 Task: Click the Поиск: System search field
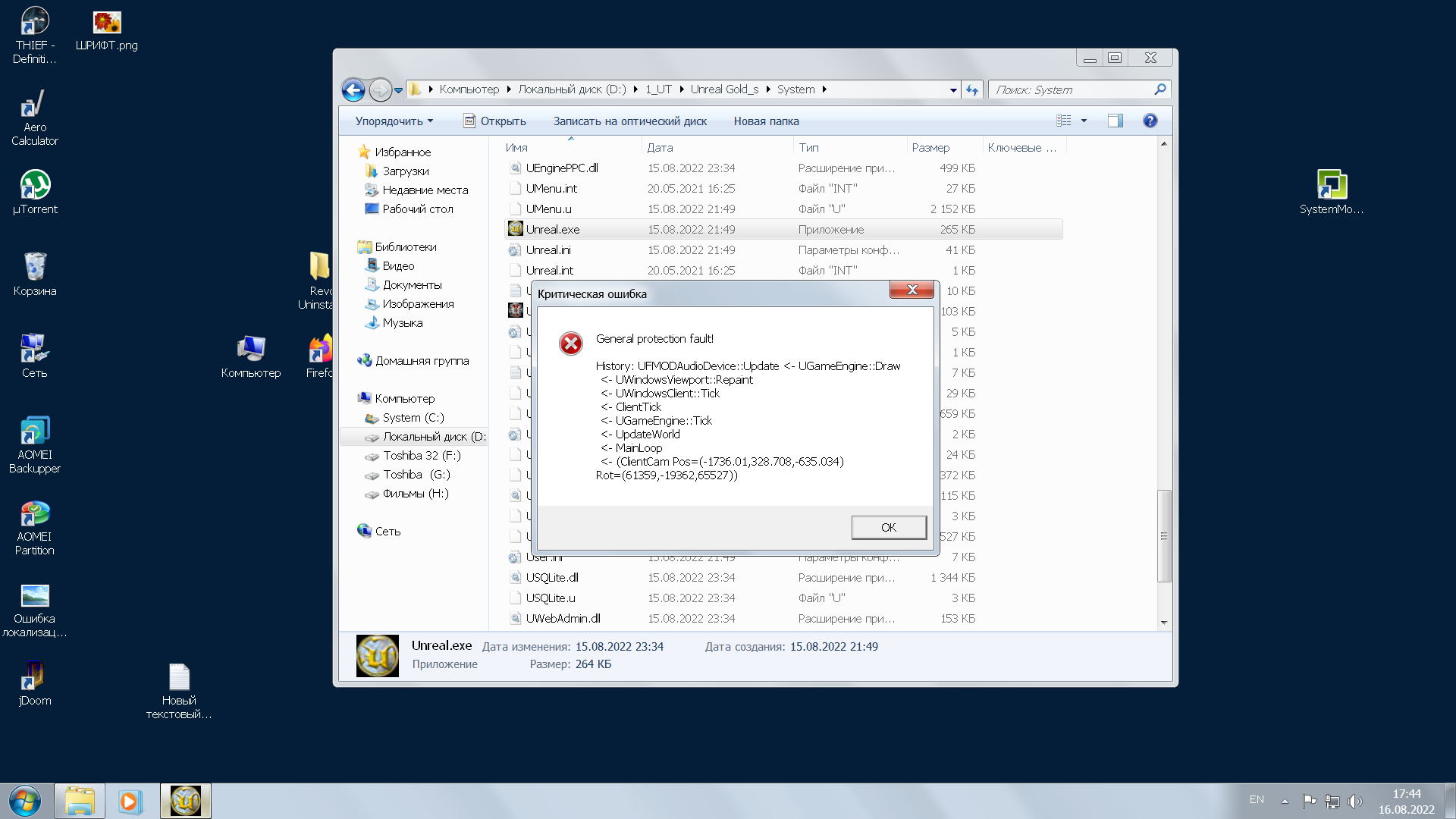click(x=1073, y=89)
